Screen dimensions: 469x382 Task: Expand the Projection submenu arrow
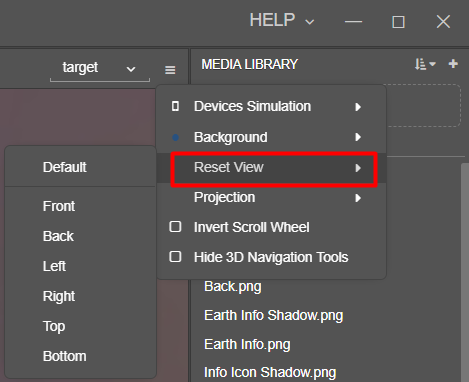[x=358, y=198]
